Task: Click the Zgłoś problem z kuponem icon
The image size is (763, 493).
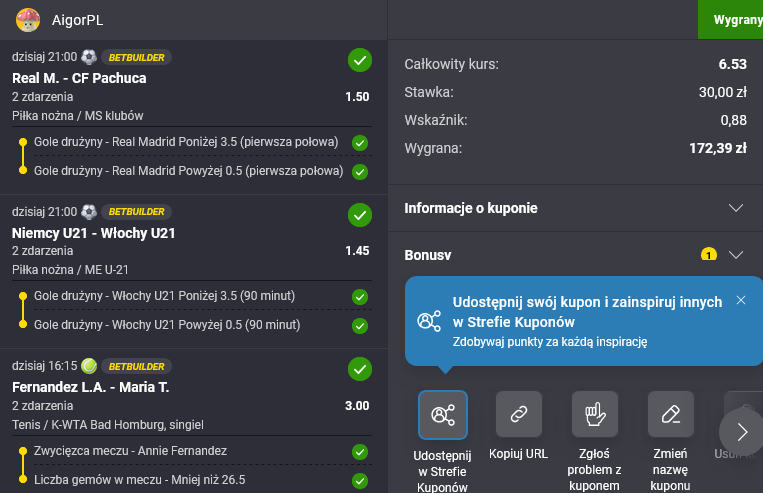Action: (x=595, y=415)
